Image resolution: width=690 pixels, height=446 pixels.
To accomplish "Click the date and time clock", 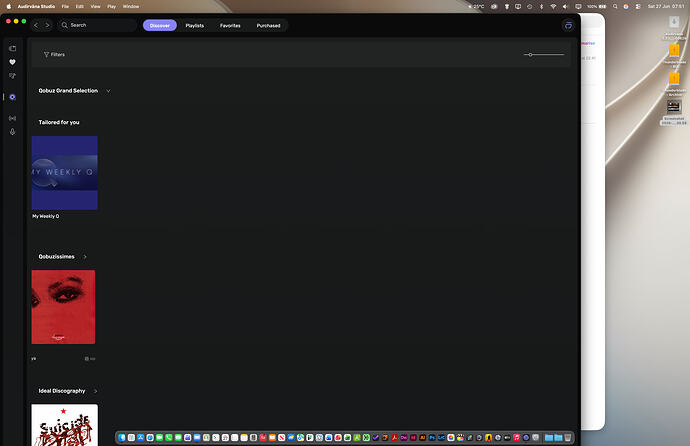I will pos(666,7).
